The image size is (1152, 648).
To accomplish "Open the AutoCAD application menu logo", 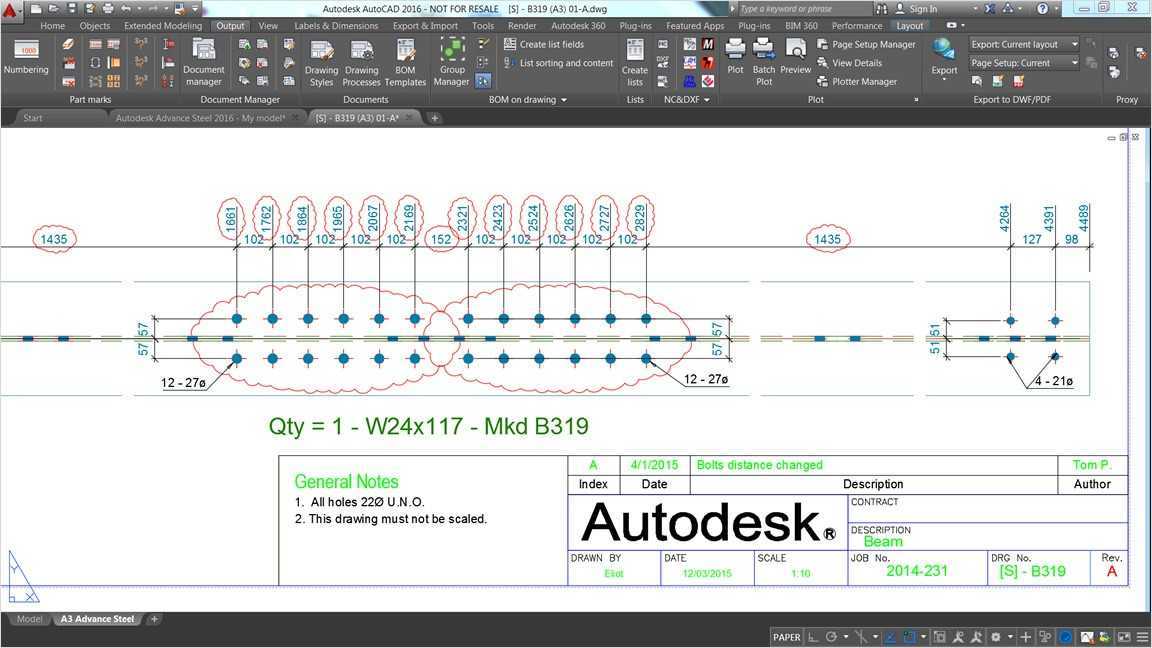I will point(10,10).
